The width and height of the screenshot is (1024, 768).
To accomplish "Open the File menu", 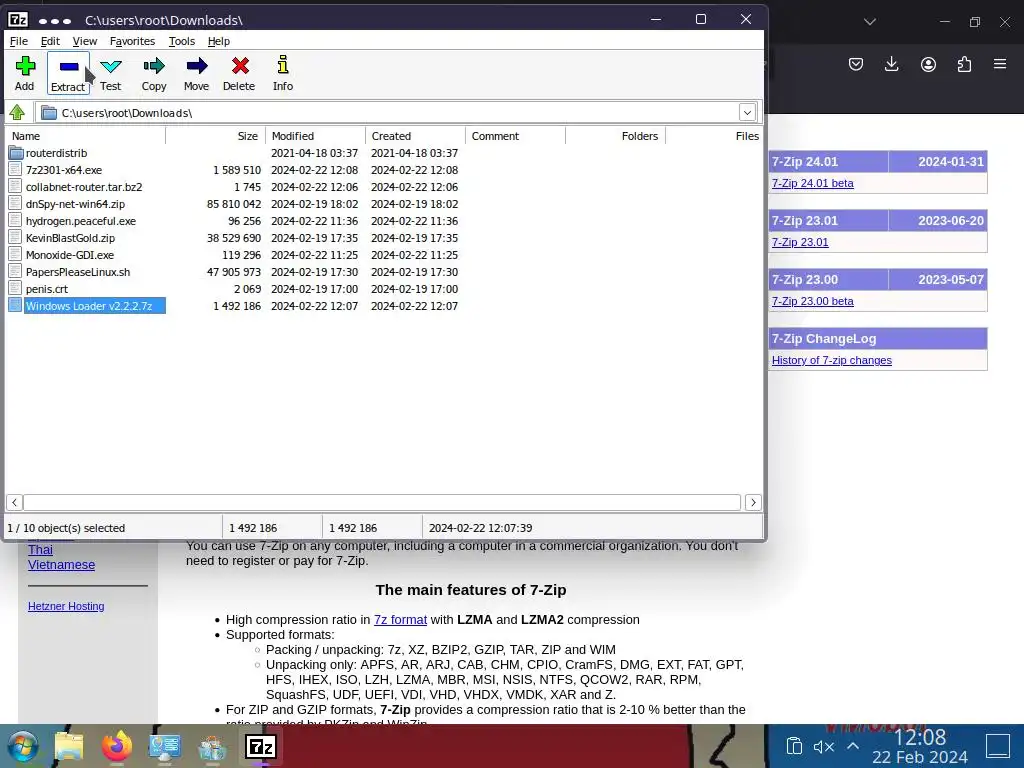I will (x=19, y=41).
